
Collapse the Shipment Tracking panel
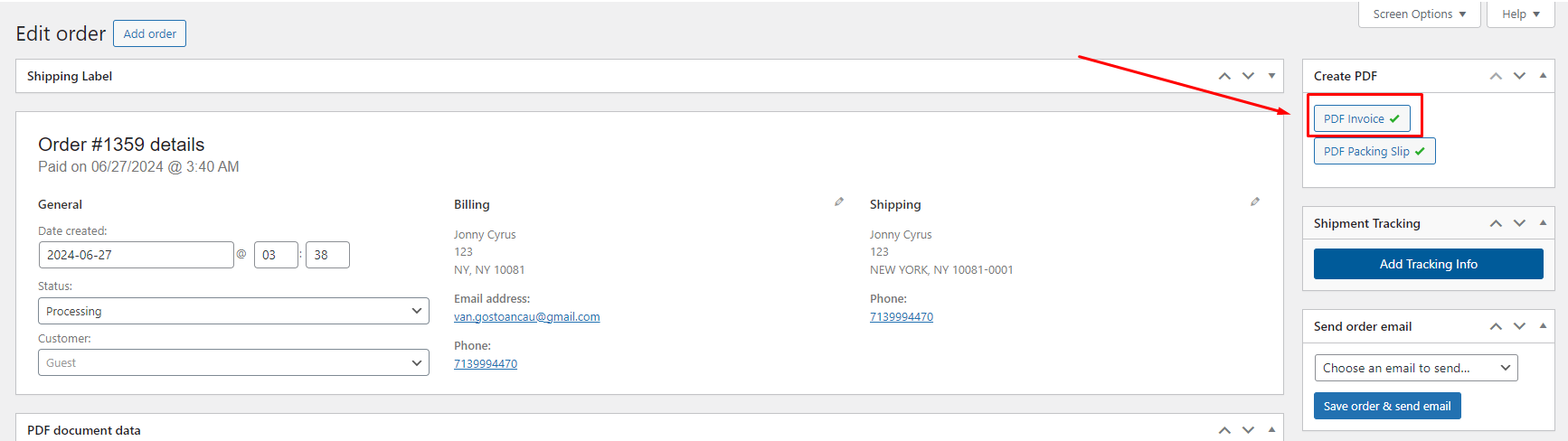(x=1543, y=223)
